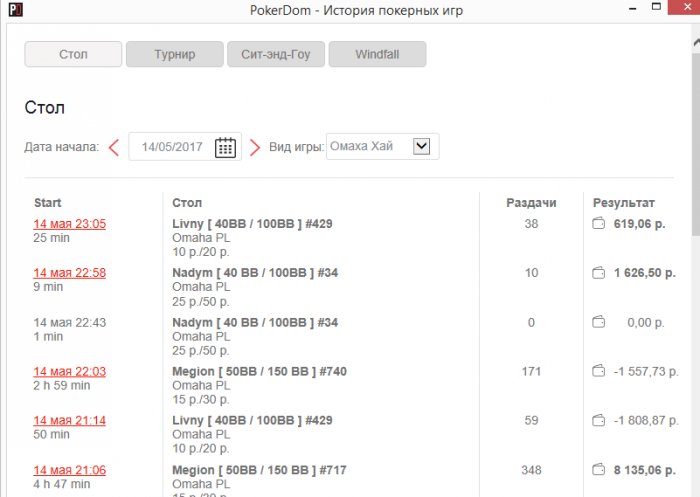
Task: Go to previous date with left arrow
Action: pos(114,147)
